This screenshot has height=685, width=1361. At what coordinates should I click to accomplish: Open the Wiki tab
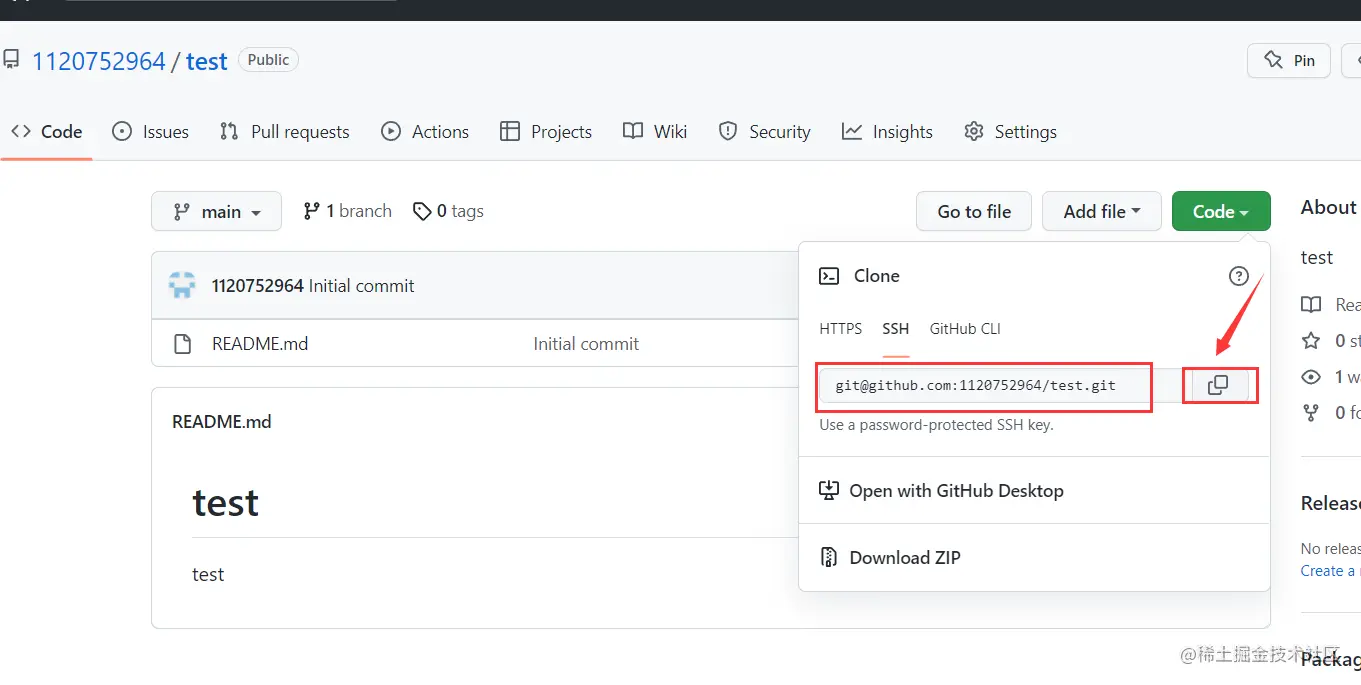click(655, 131)
